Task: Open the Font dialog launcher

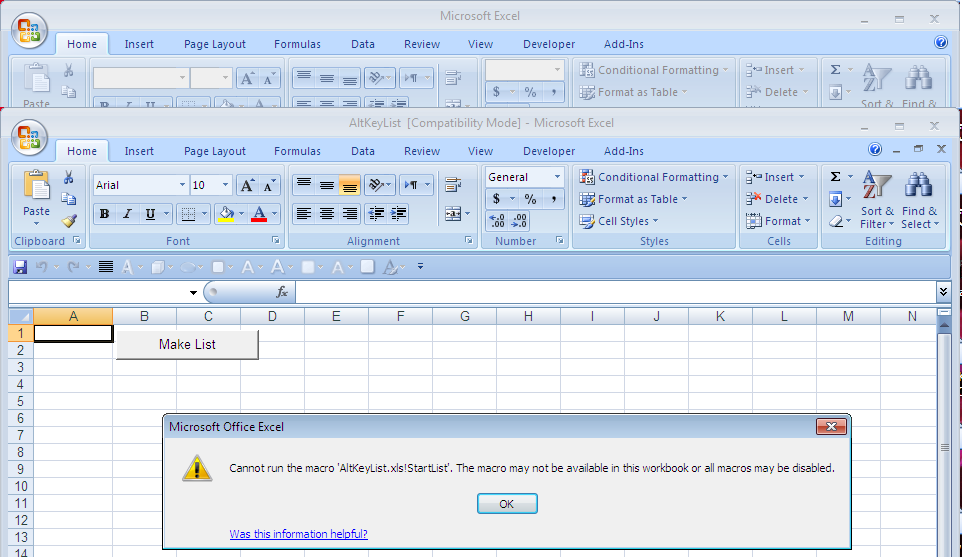Action: pos(275,240)
